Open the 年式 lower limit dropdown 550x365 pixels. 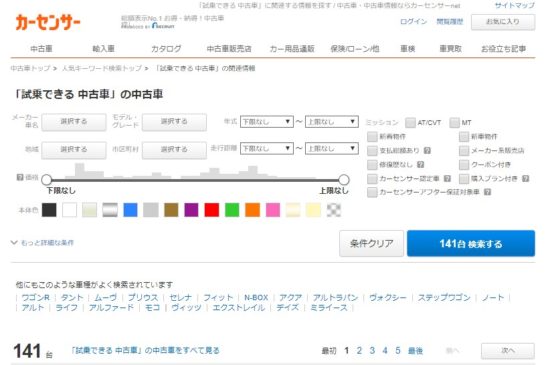[x=267, y=122]
